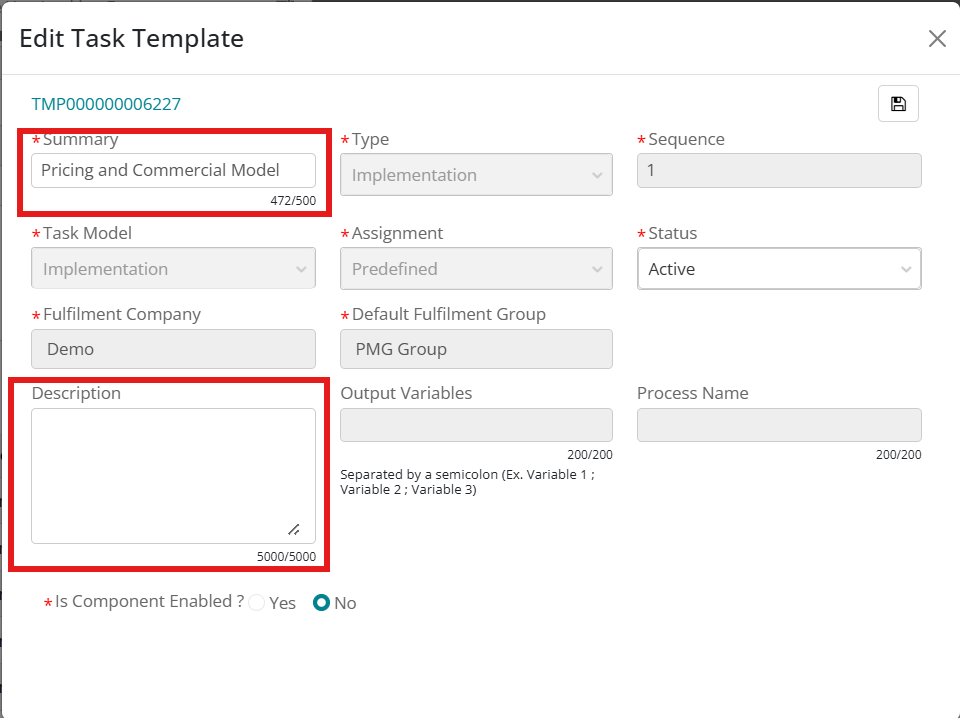This screenshot has width=960, height=718.
Task: Expand the Assignment dropdown
Action: tap(475, 269)
